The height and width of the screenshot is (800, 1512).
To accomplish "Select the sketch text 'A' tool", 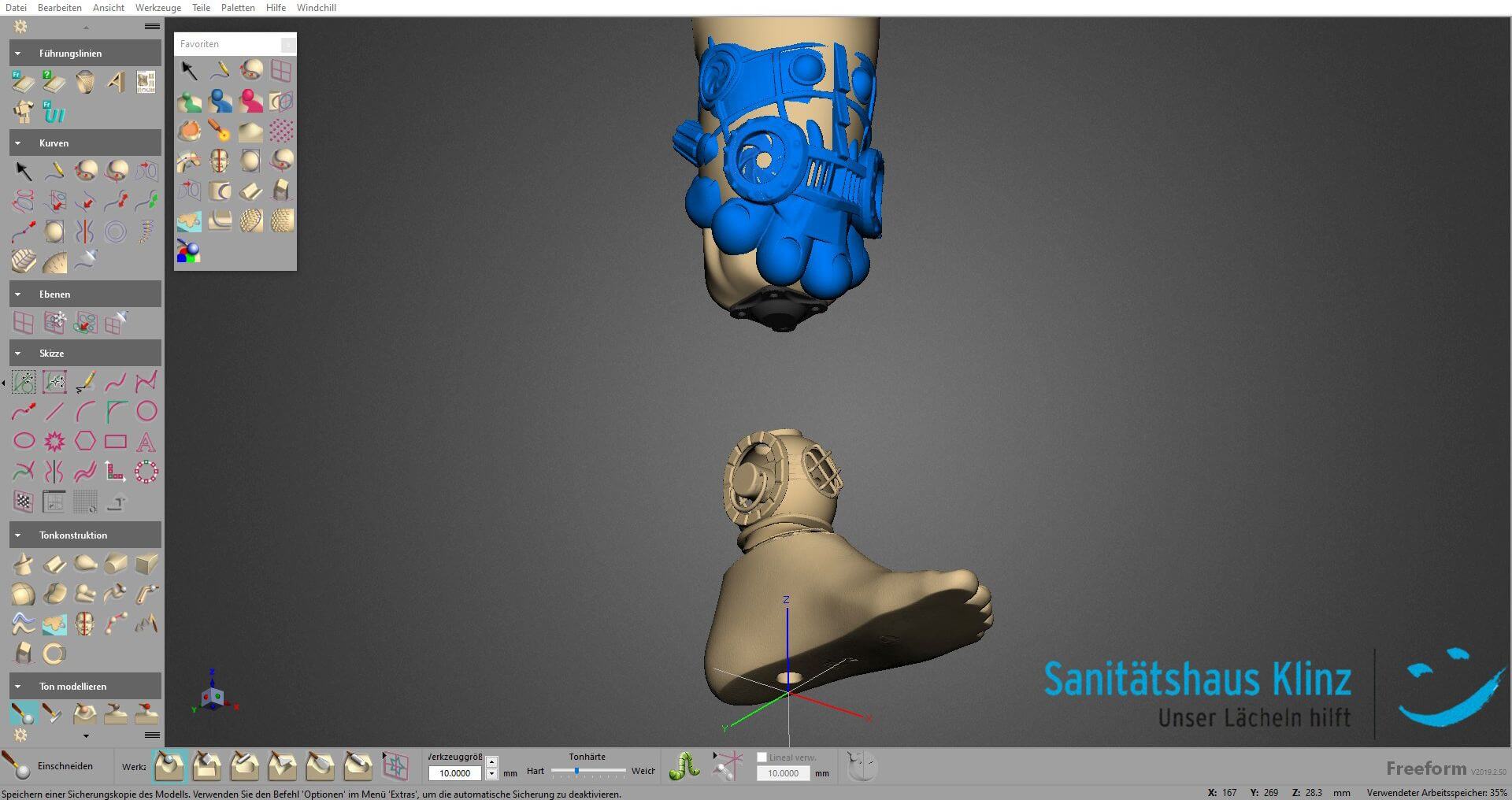I will coord(146,442).
